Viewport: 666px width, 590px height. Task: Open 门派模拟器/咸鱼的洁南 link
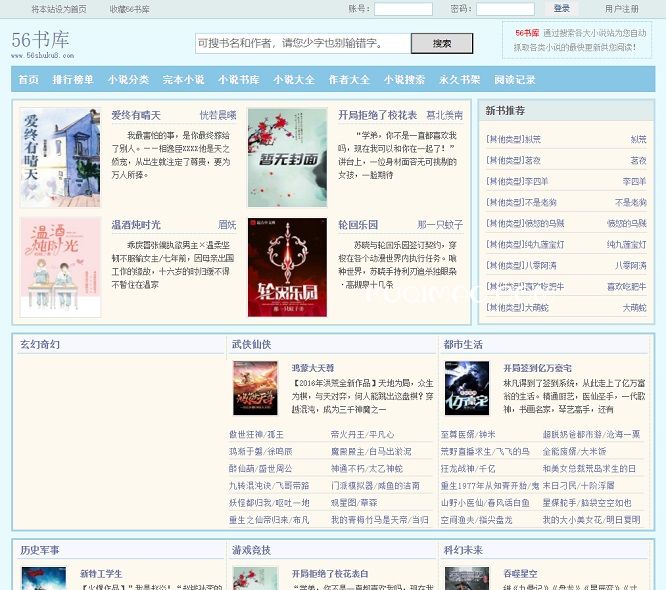tap(375, 486)
